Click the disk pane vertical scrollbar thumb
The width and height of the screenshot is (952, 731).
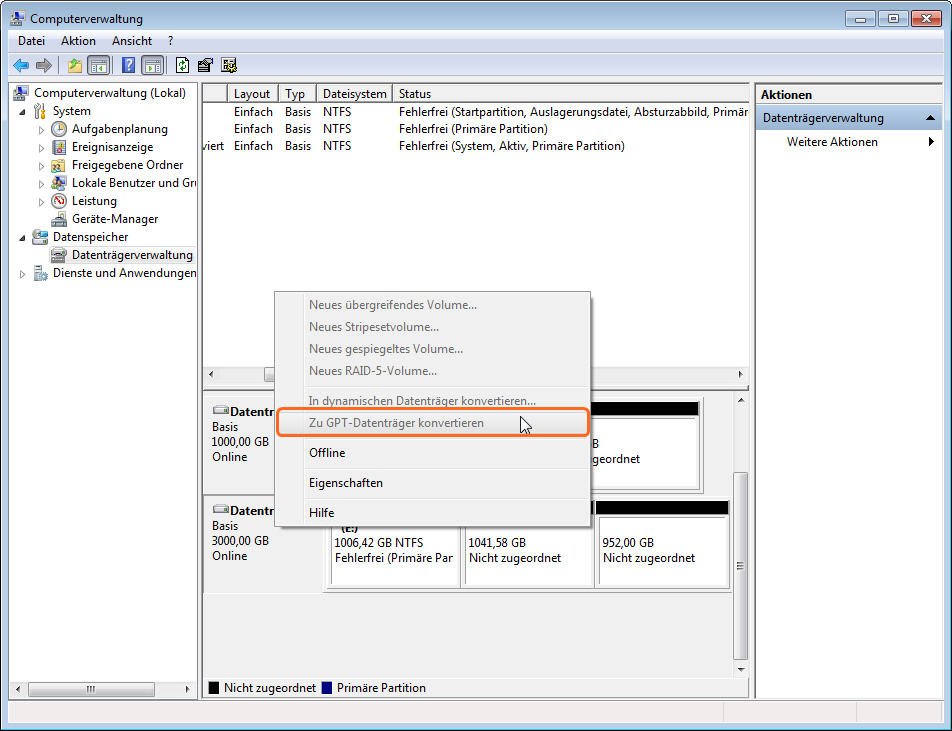pos(740,566)
